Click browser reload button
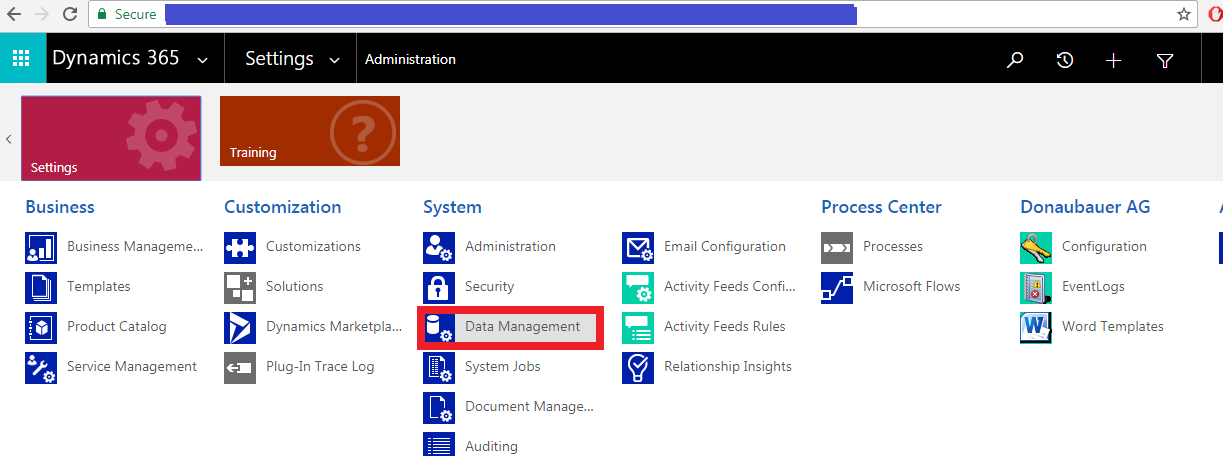The width and height of the screenshot is (1223, 456). point(69,14)
